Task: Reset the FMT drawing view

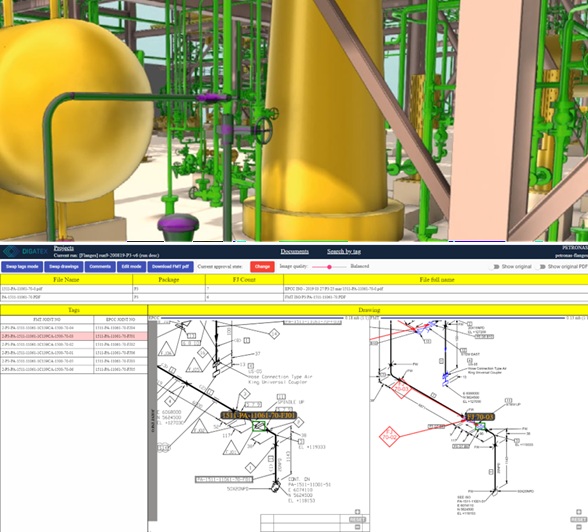Action: (579, 520)
